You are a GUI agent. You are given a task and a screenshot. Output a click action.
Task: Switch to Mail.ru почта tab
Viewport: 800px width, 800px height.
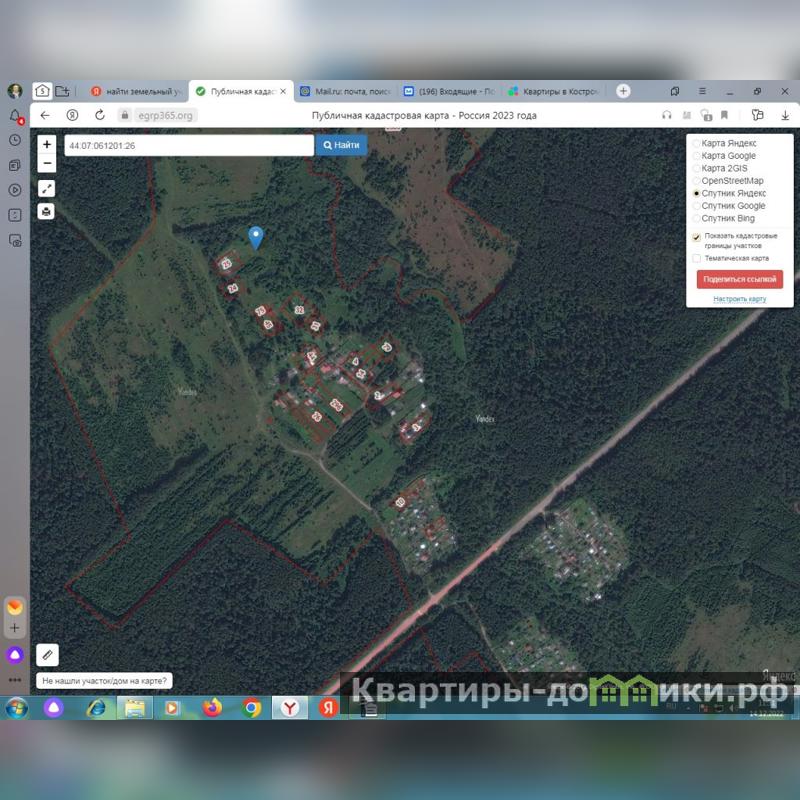[345, 91]
